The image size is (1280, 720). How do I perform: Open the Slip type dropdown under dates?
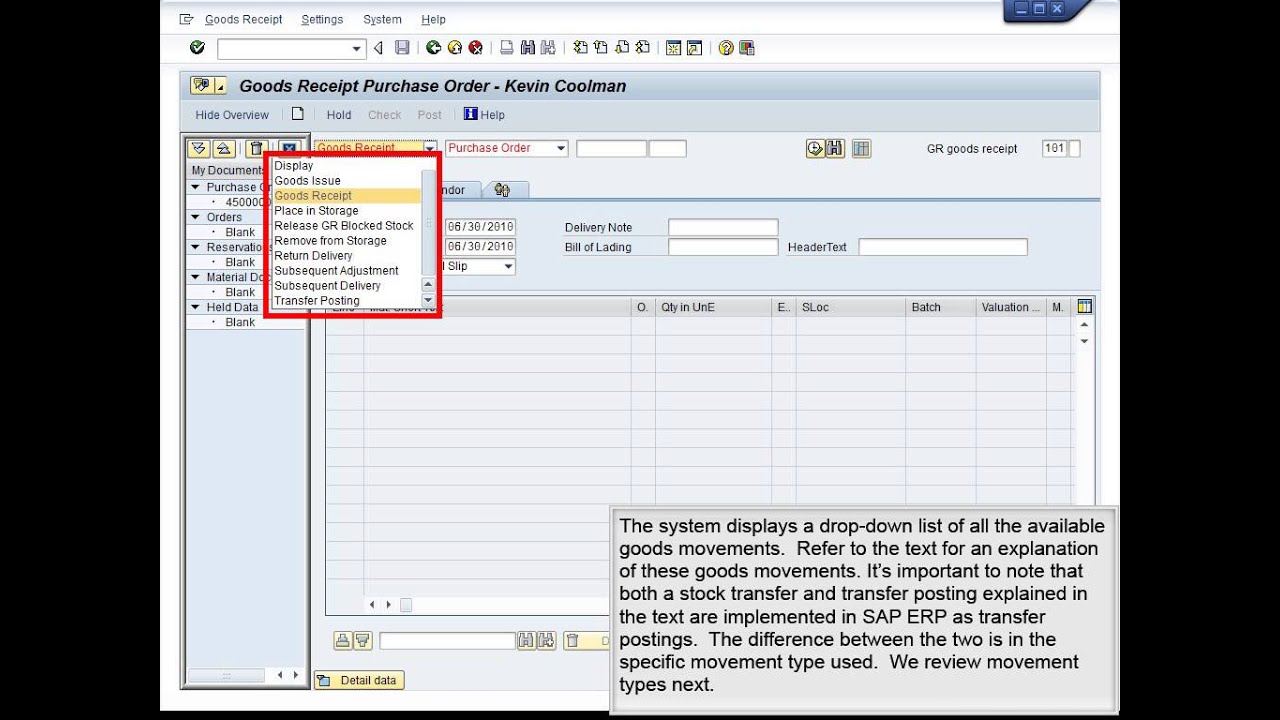[x=509, y=266]
